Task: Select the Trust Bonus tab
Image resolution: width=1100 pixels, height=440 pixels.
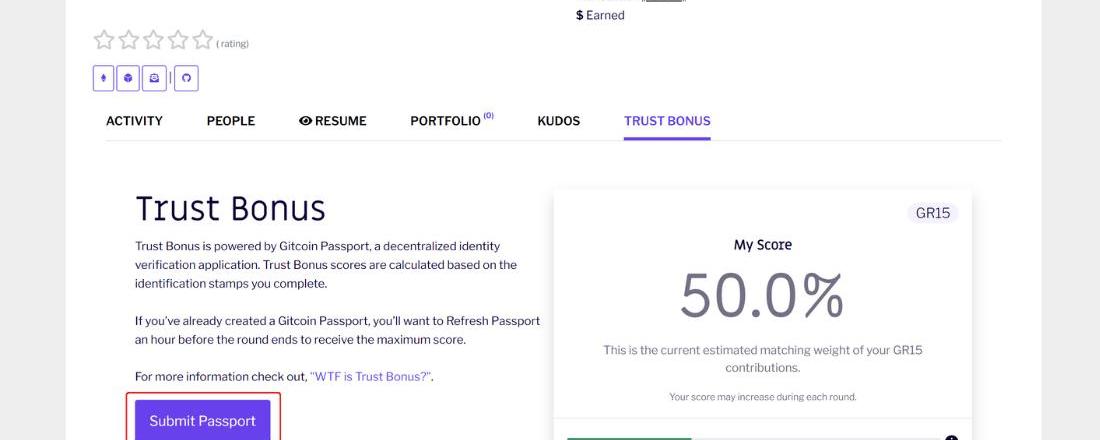Action: (667, 121)
